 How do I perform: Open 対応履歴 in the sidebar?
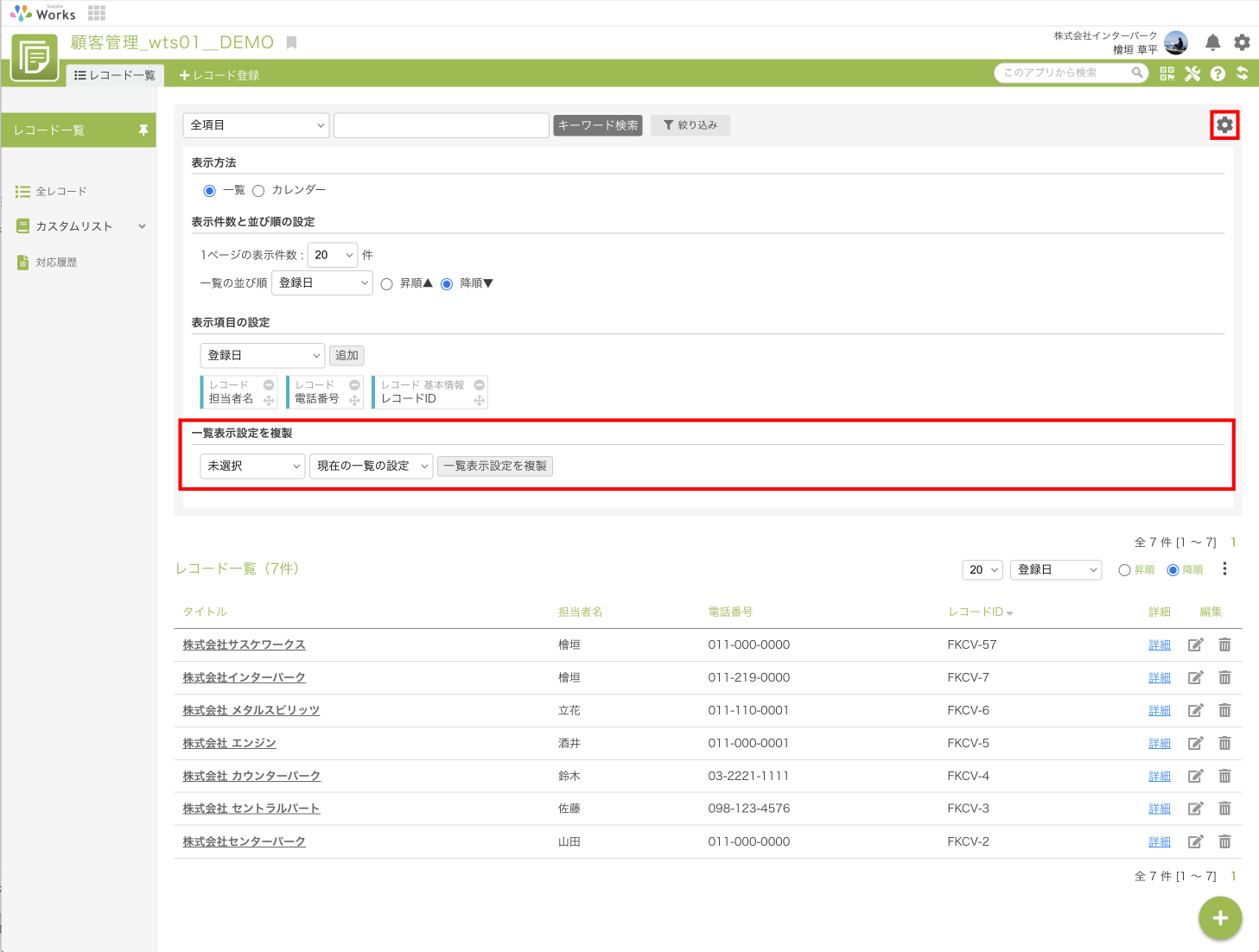pyautogui.click(x=48, y=262)
